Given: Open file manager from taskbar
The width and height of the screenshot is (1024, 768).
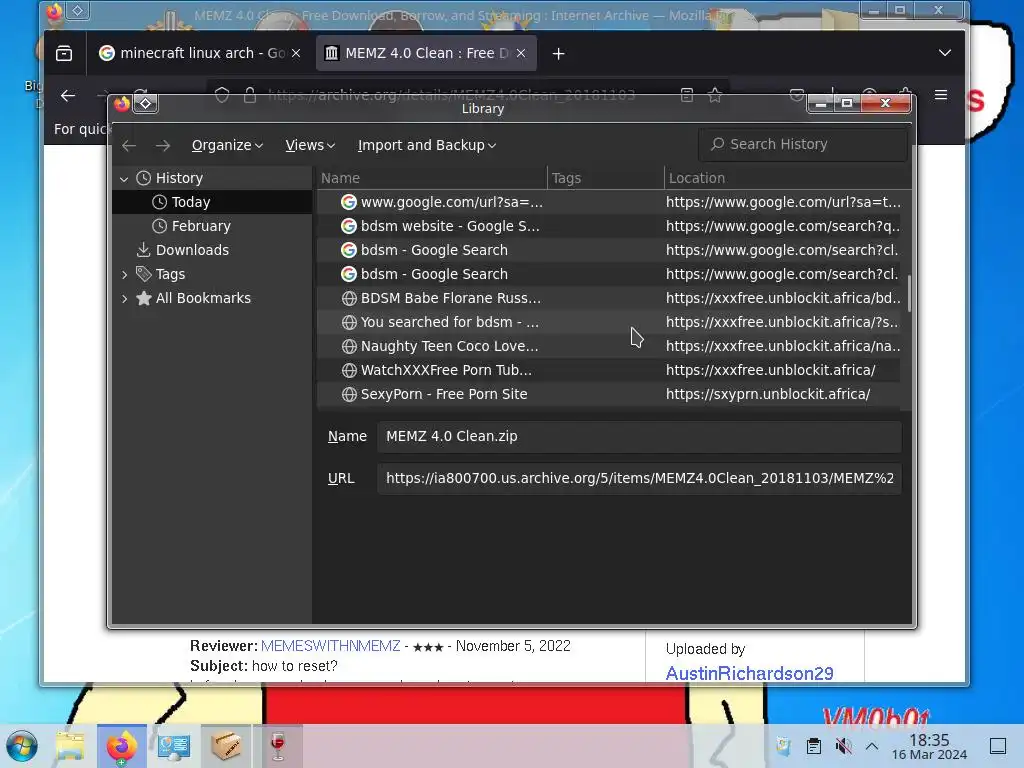Looking at the screenshot, I should tap(70, 746).
